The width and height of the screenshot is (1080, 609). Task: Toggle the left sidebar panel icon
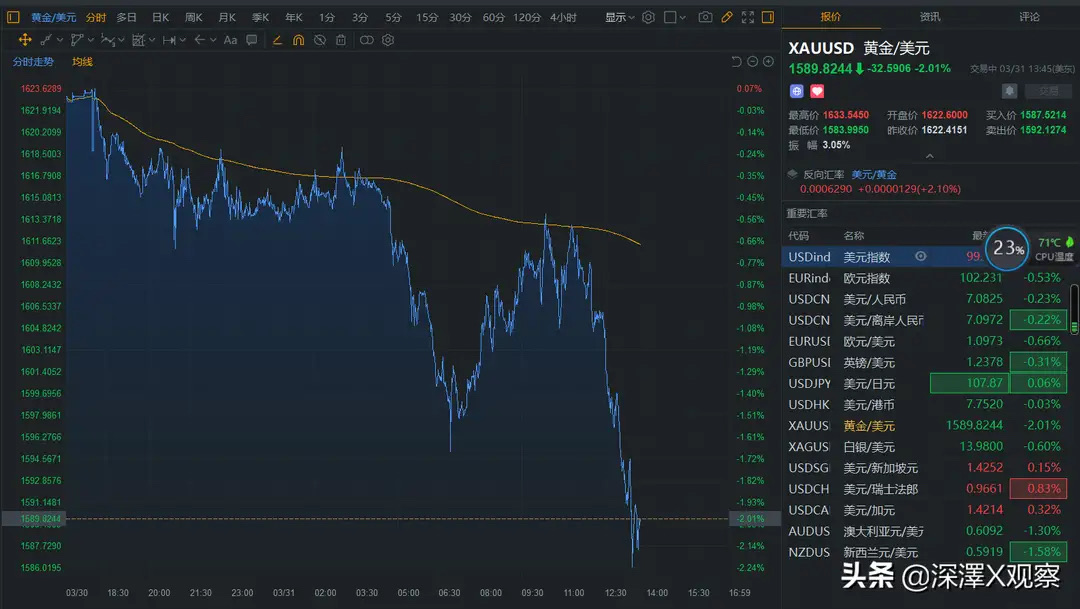coord(13,17)
